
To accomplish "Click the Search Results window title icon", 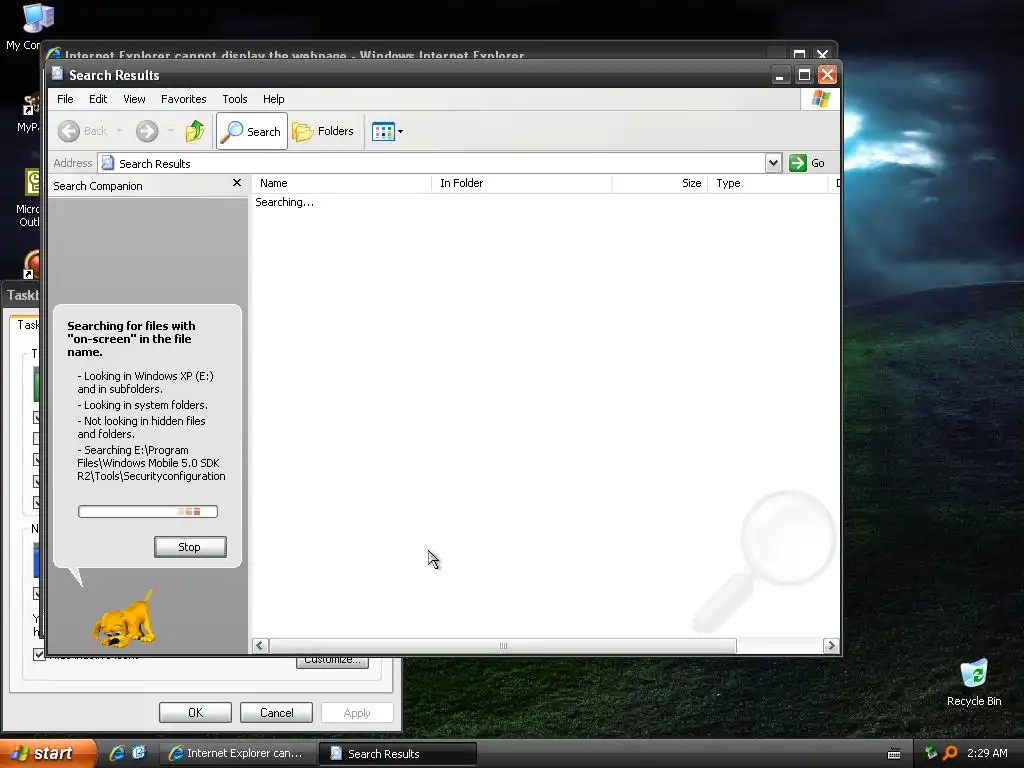I will (57, 74).
